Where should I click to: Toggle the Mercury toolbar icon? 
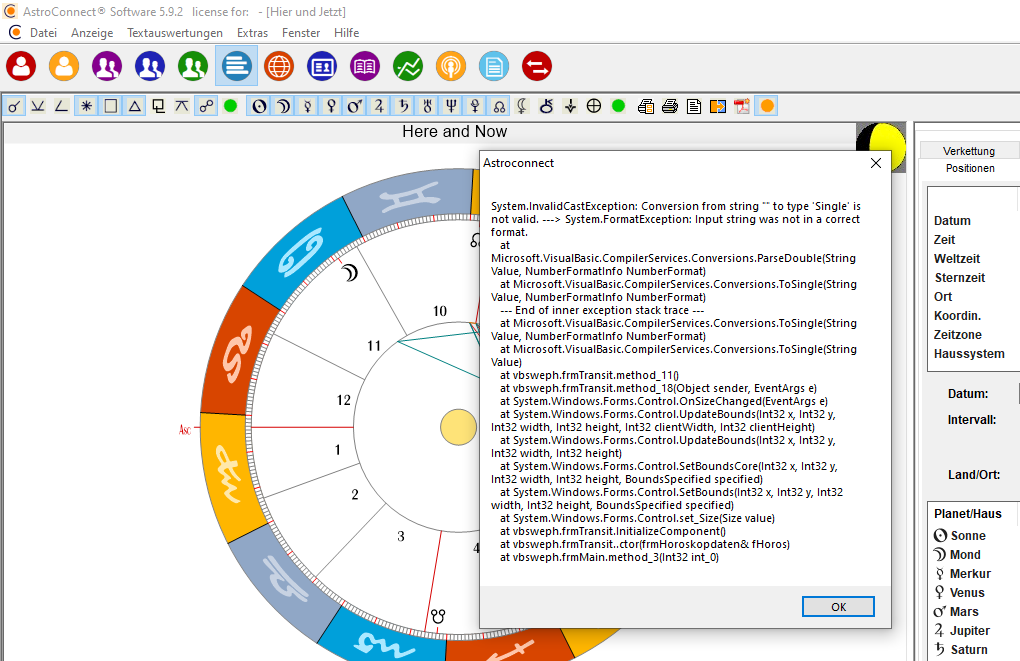coord(307,106)
